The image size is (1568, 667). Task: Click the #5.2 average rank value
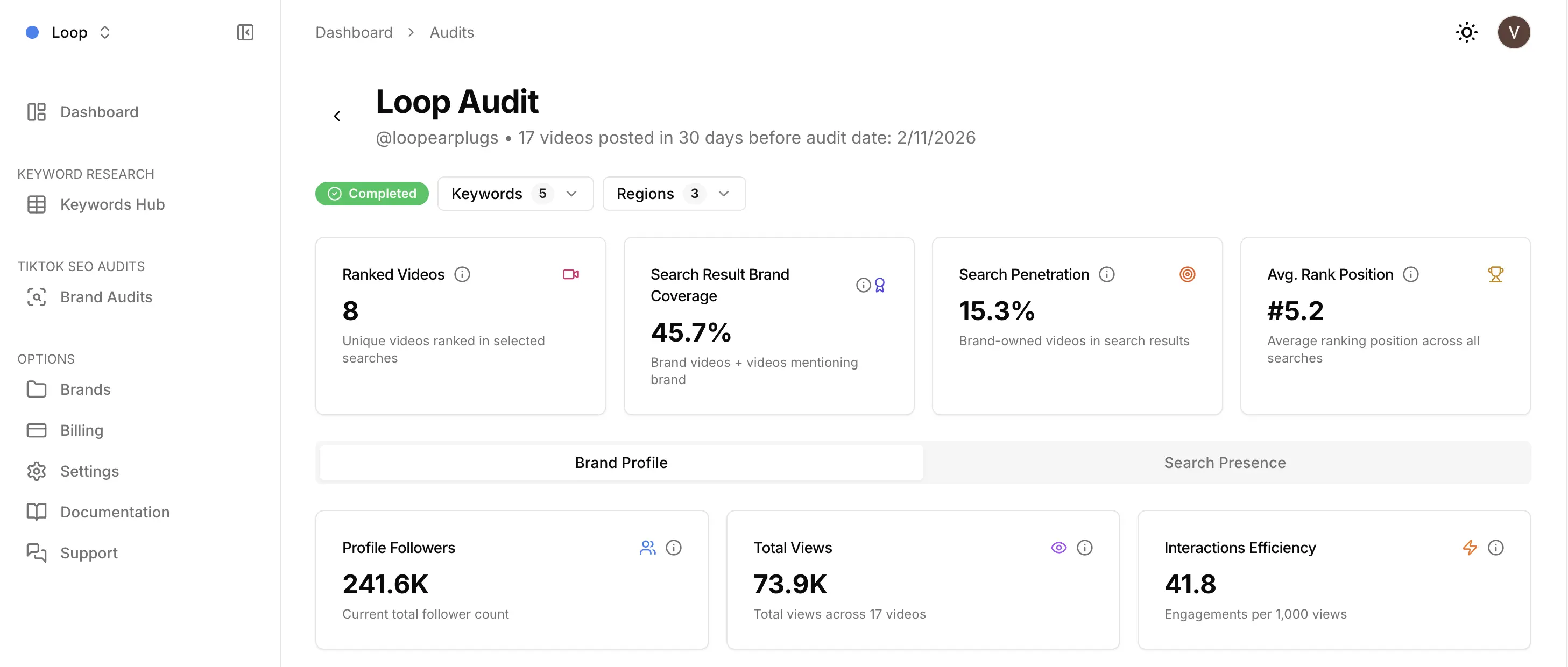[1295, 311]
